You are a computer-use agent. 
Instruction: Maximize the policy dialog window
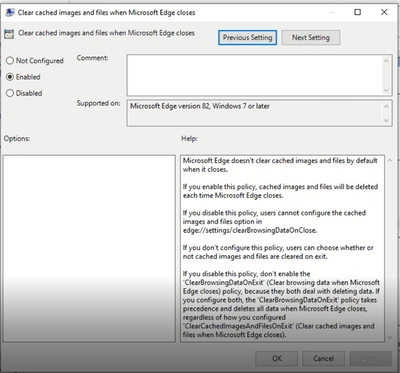pyautogui.click(x=357, y=12)
